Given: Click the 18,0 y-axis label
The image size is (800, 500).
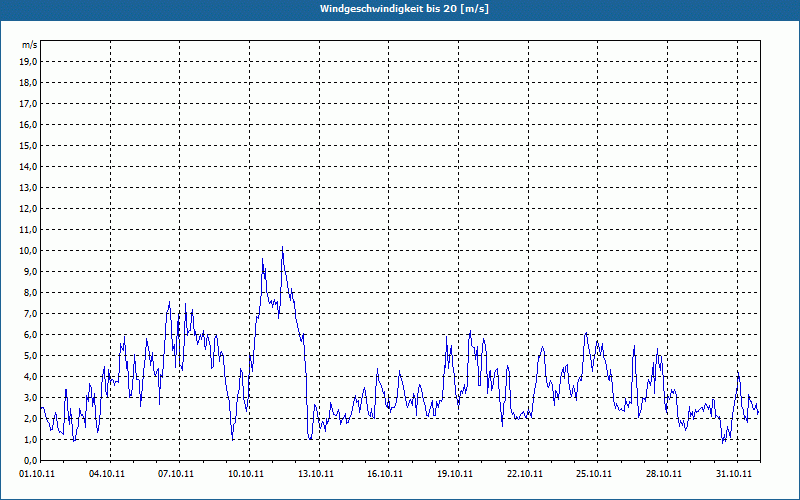Looking at the screenshot, I should coord(28,83).
